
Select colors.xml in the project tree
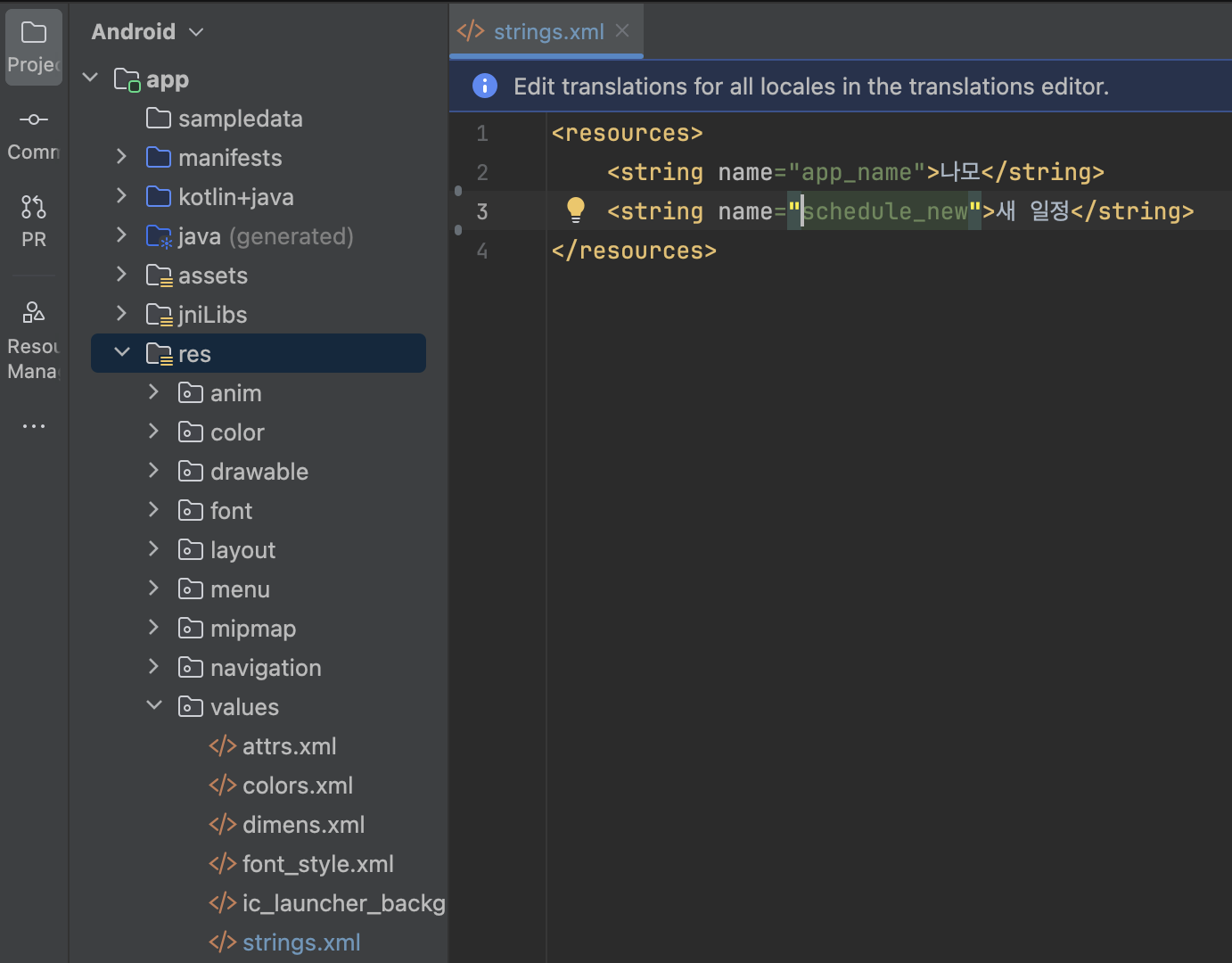click(298, 786)
